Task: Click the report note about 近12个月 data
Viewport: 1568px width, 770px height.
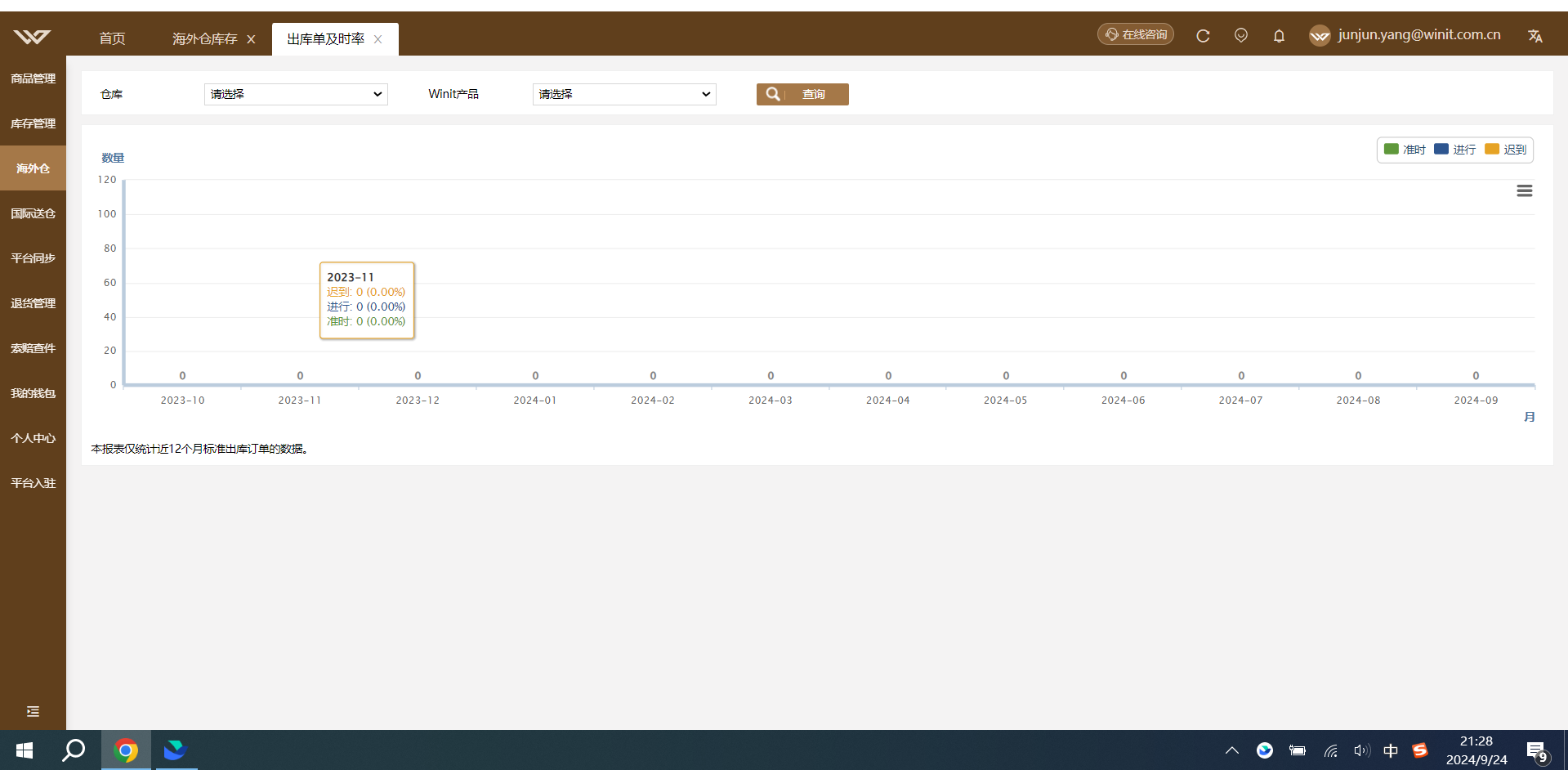Action: [200, 449]
